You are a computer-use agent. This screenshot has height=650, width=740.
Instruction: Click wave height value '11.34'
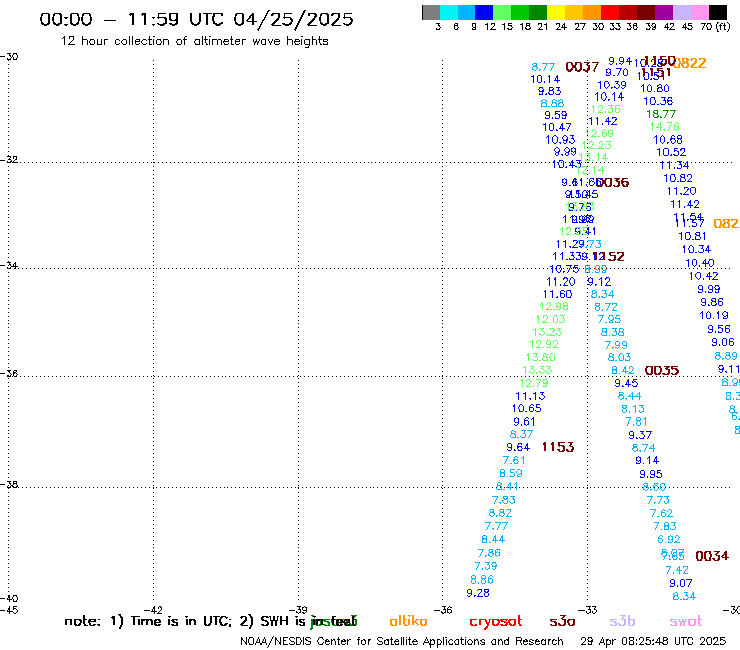(x=674, y=166)
